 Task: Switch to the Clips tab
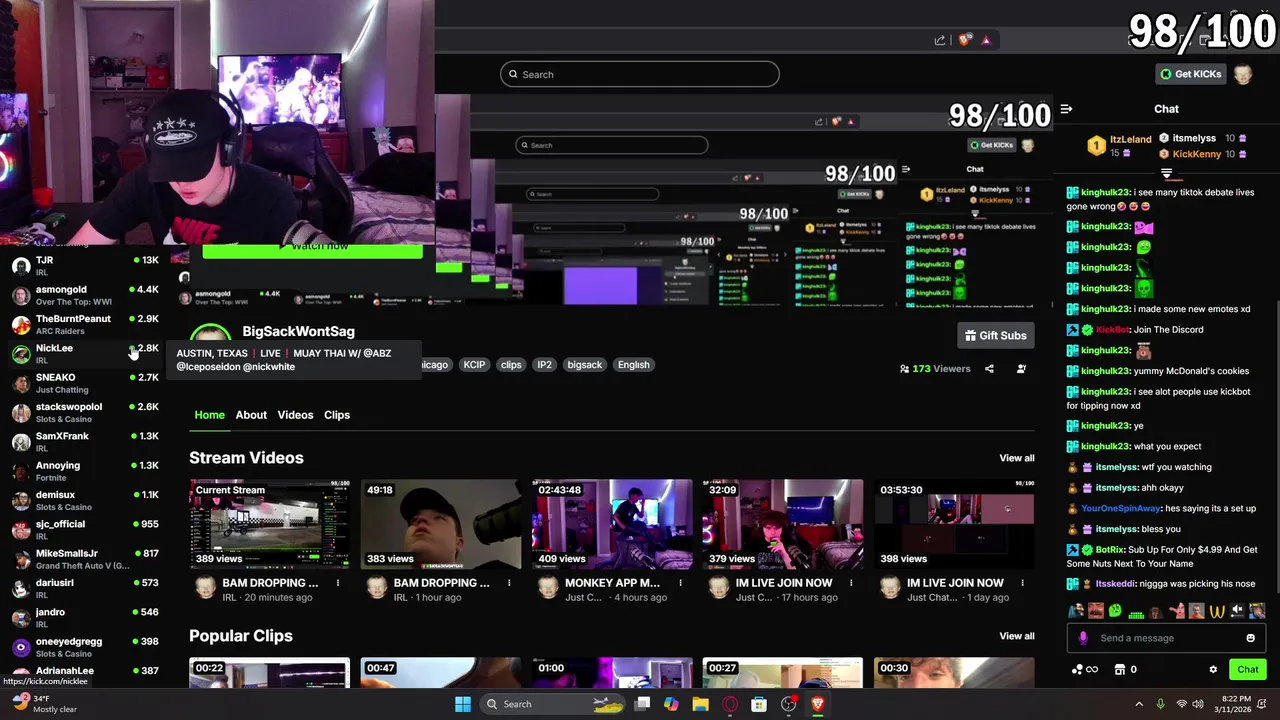tap(337, 415)
